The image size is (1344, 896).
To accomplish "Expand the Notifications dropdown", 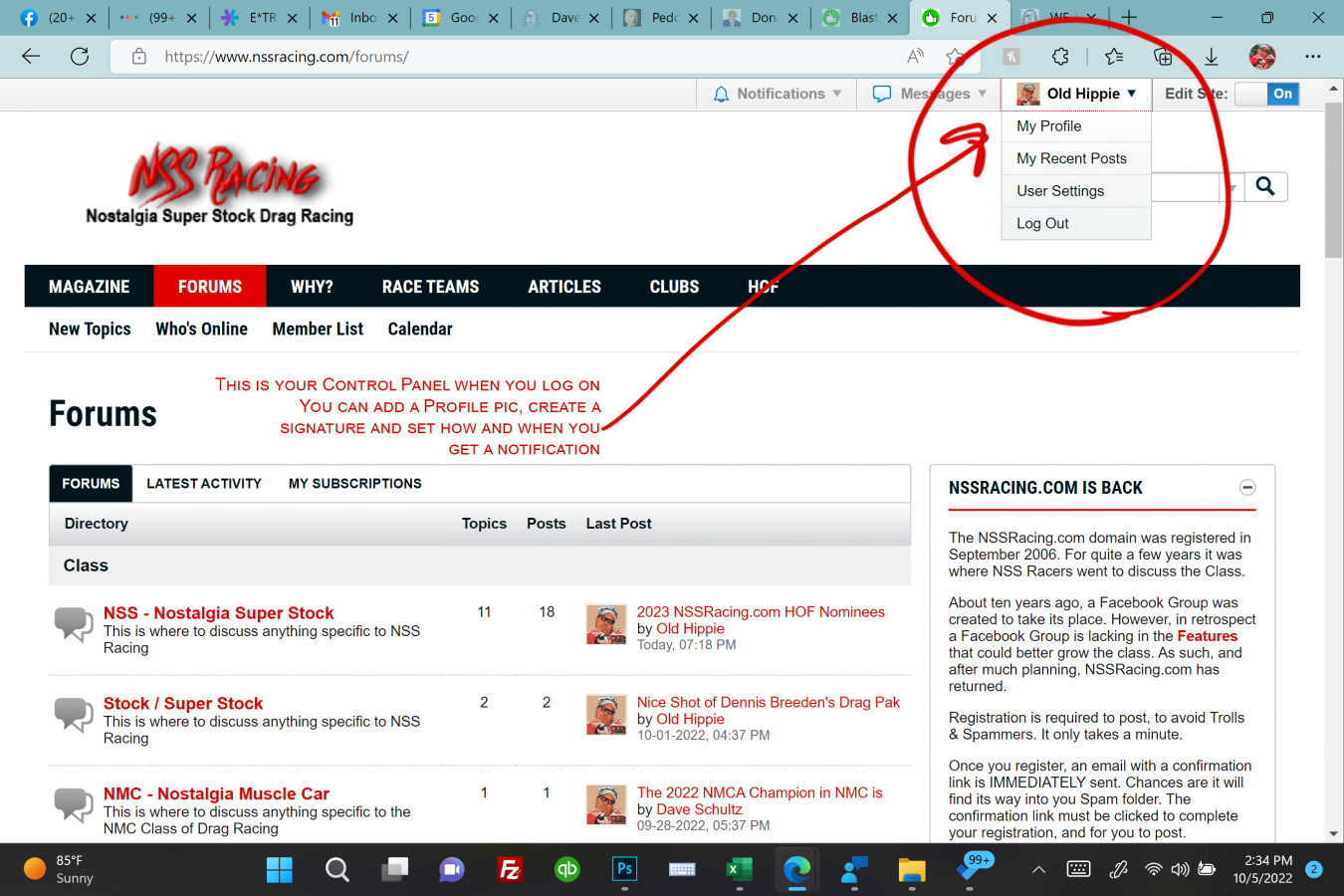I will [778, 94].
